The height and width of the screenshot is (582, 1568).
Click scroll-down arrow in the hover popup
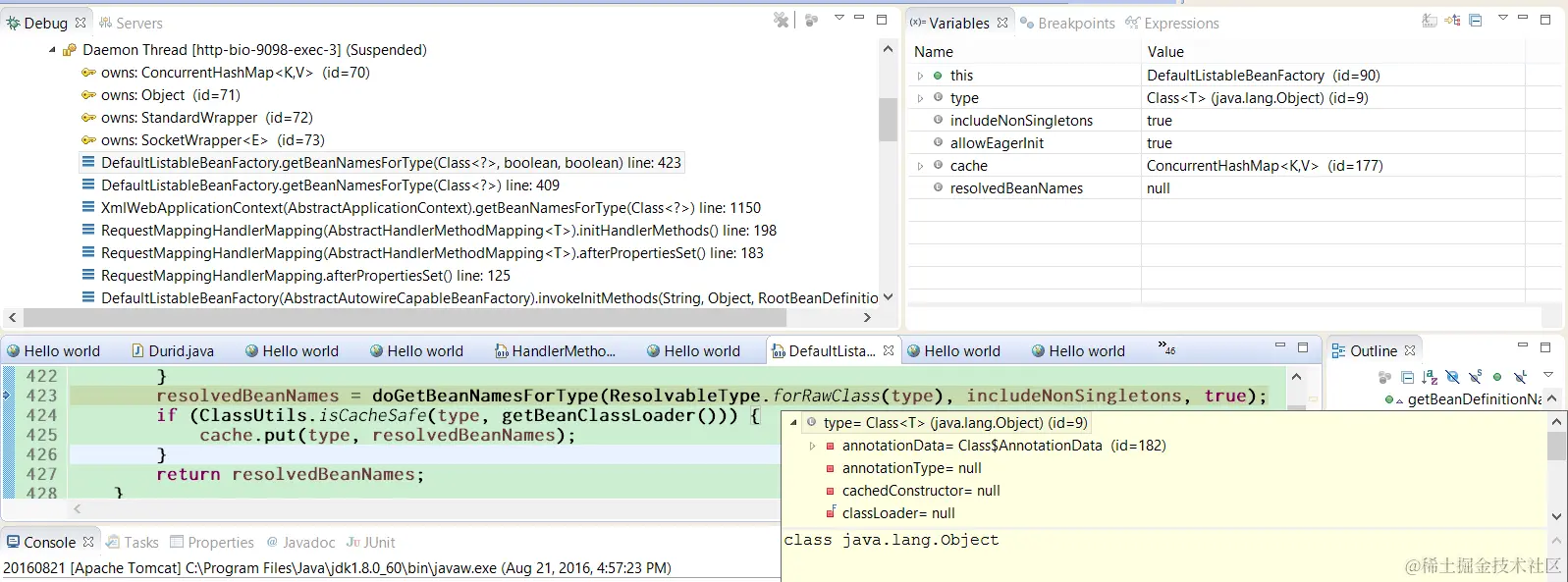tap(1556, 516)
